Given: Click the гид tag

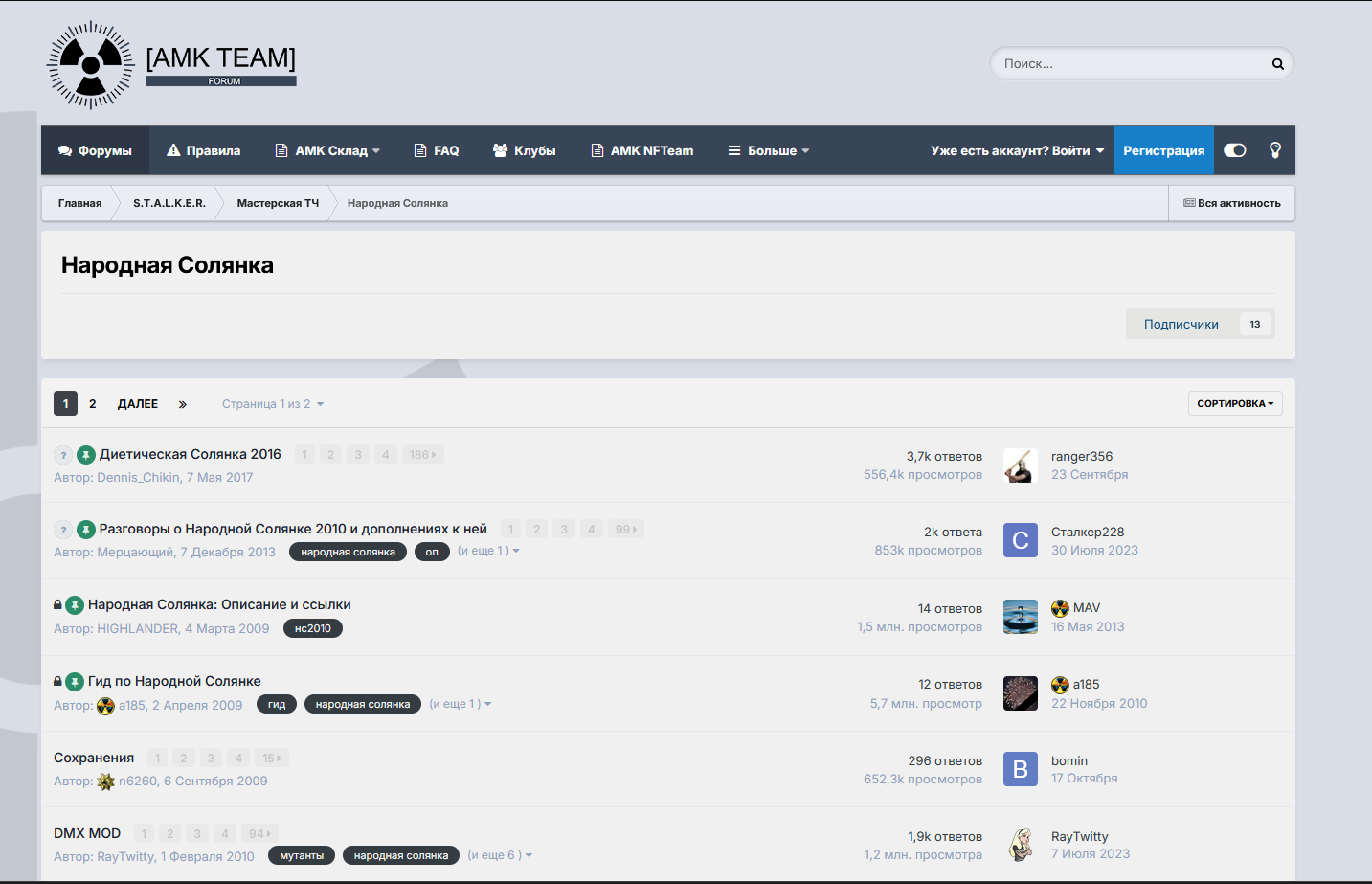Looking at the screenshot, I should [277, 704].
